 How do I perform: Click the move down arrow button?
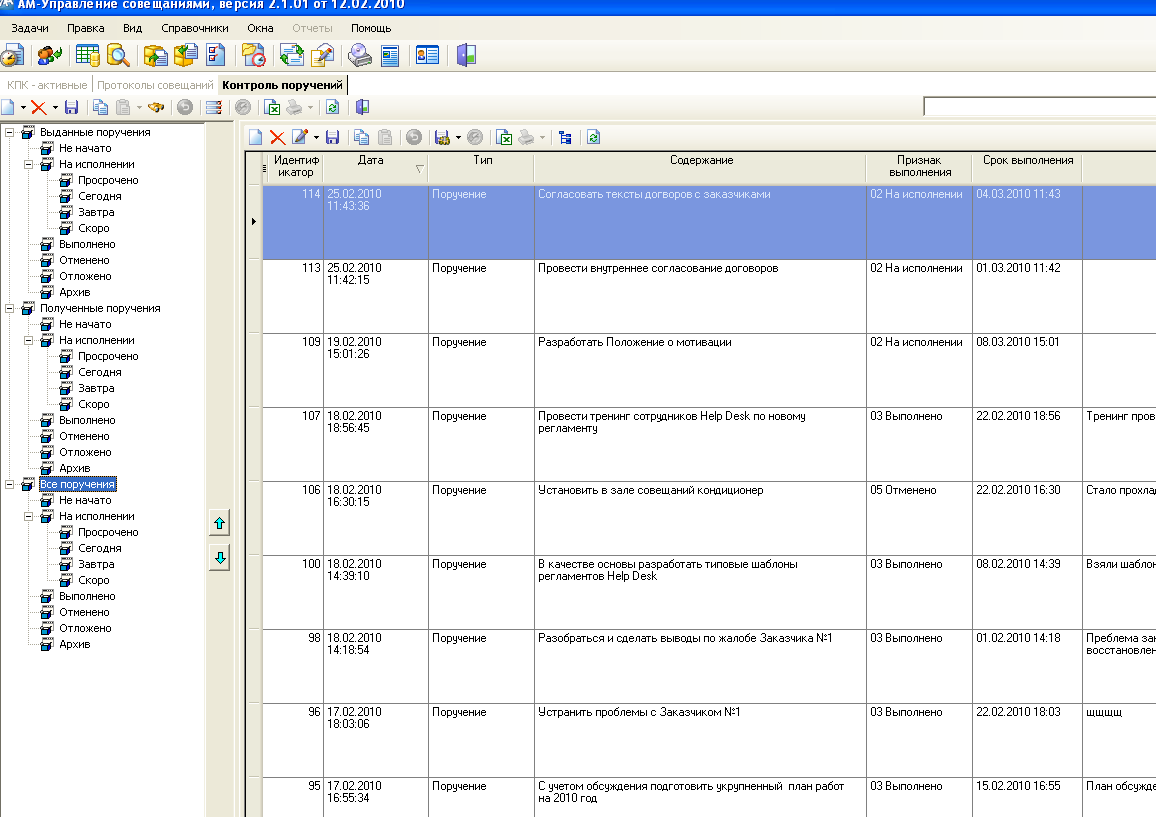point(220,558)
